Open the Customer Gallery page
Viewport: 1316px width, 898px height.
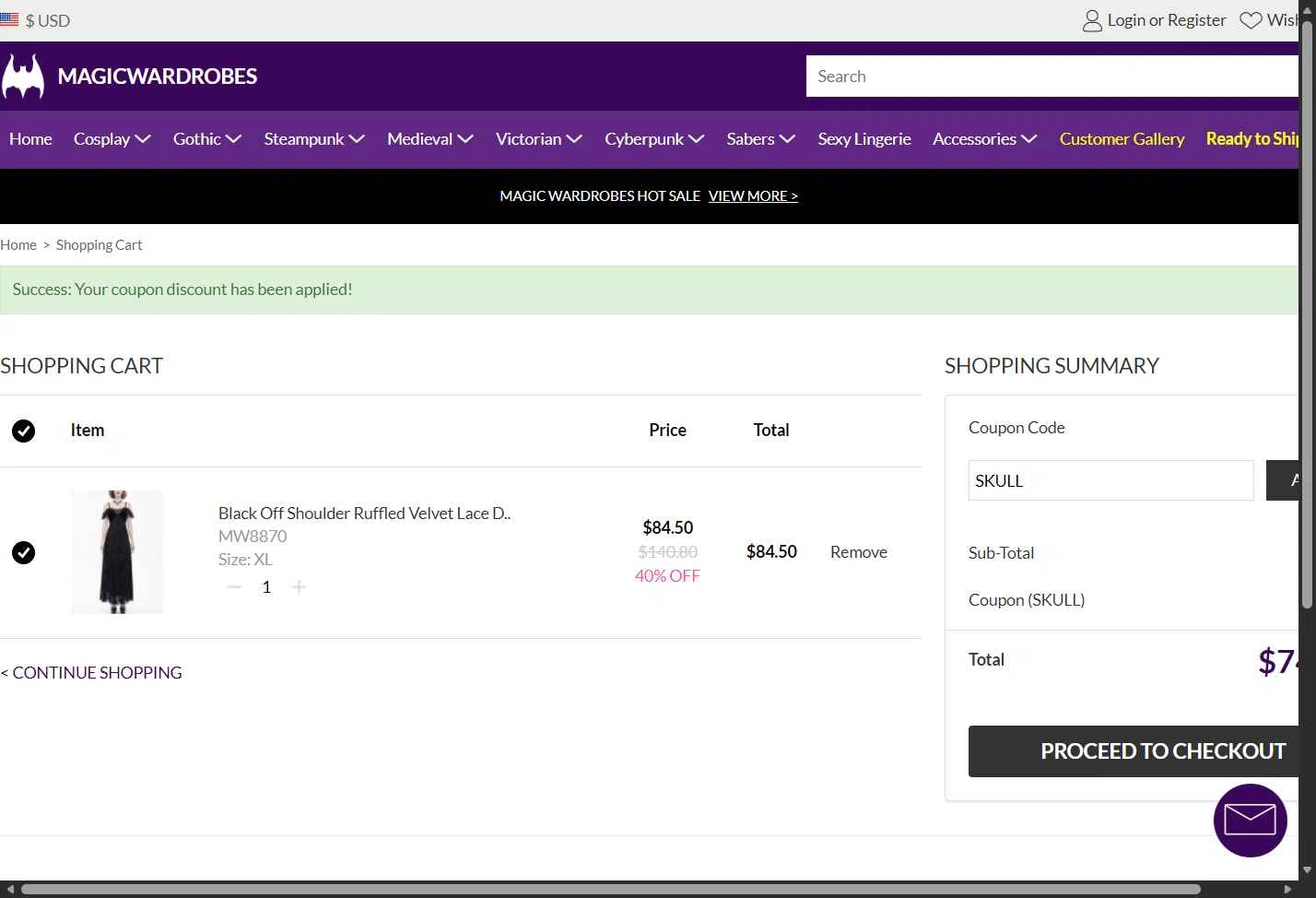tap(1122, 139)
